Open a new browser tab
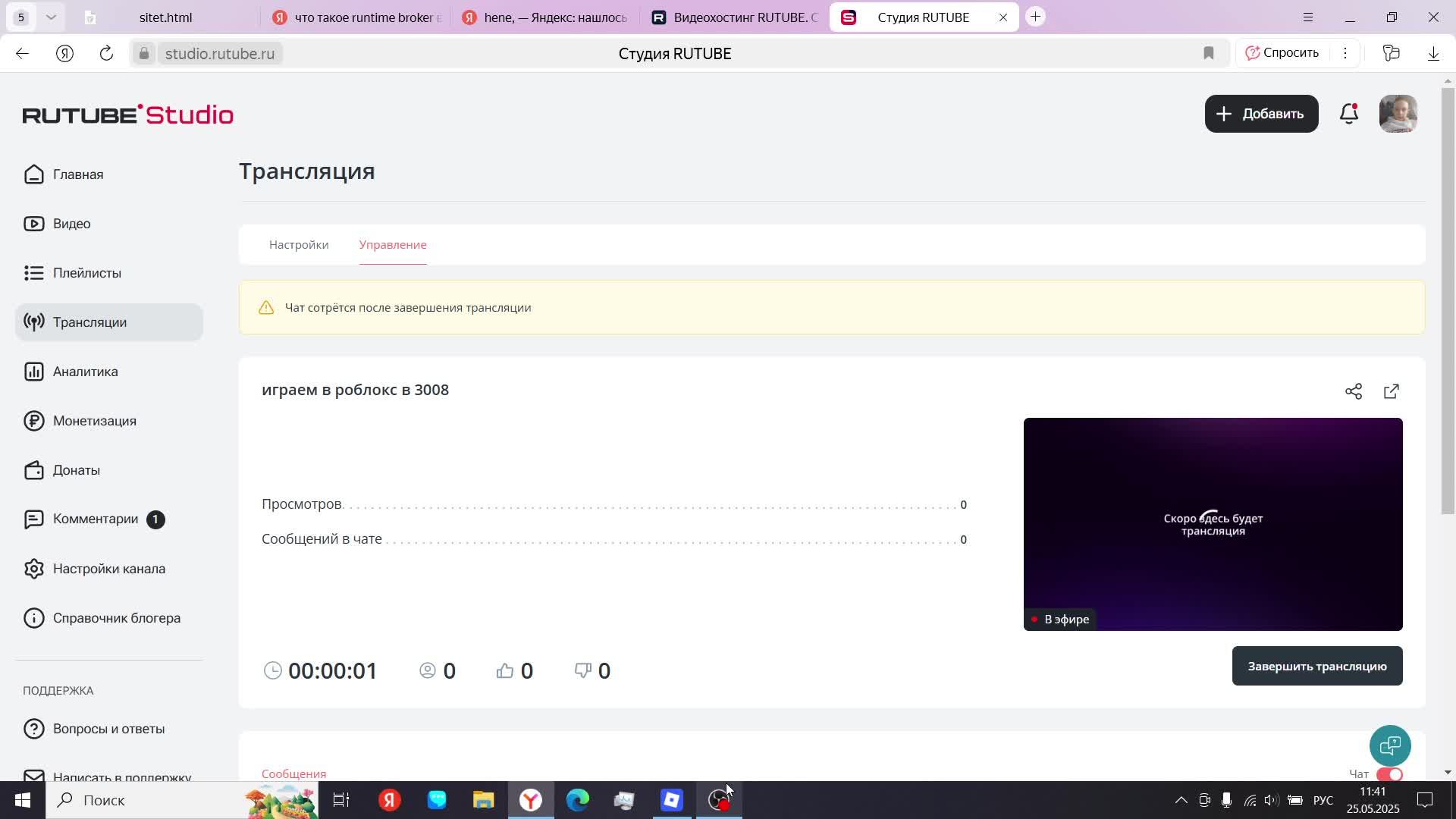This screenshot has width=1456, height=819. (x=1036, y=17)
